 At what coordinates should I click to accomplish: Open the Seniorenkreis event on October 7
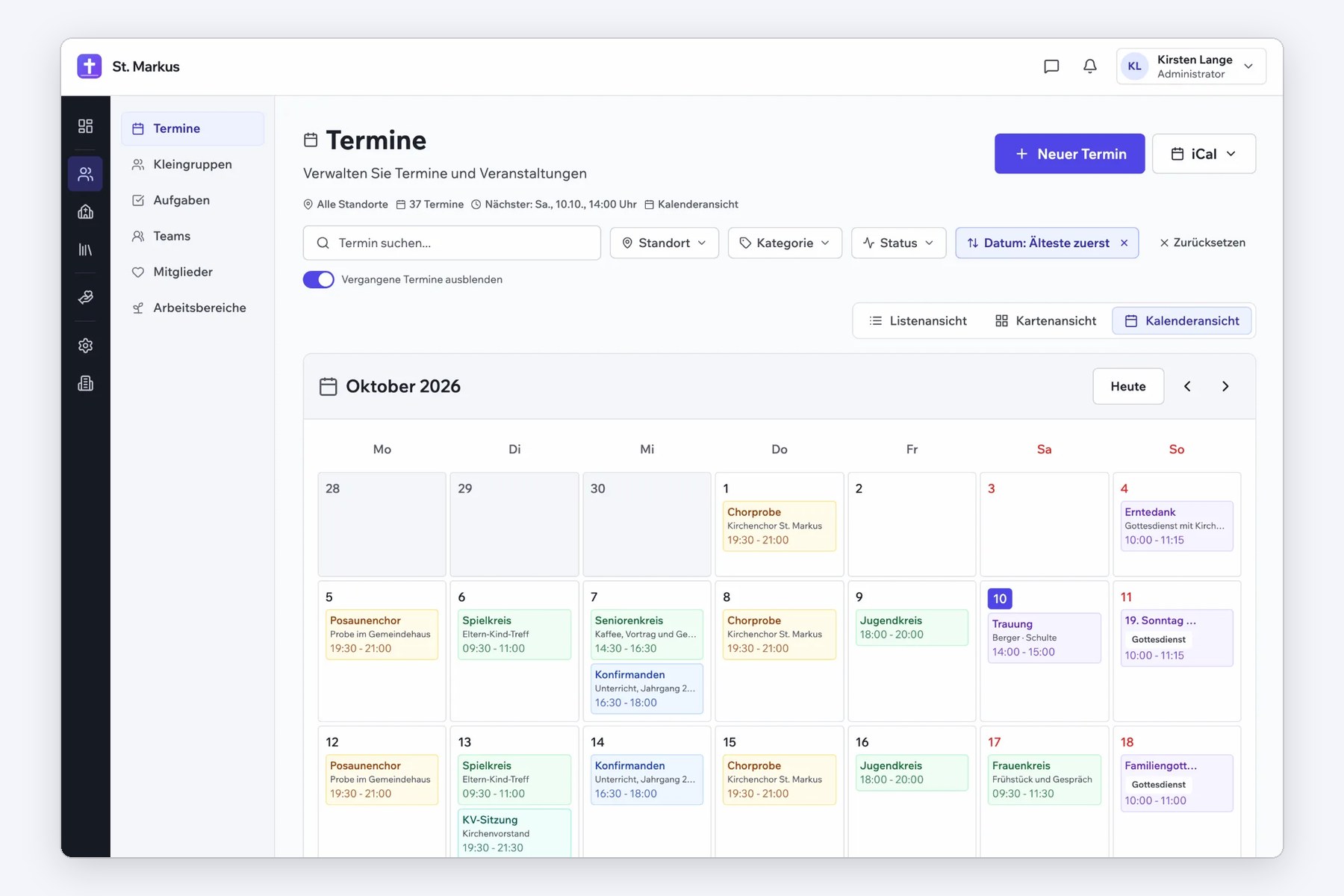[647, 635]
